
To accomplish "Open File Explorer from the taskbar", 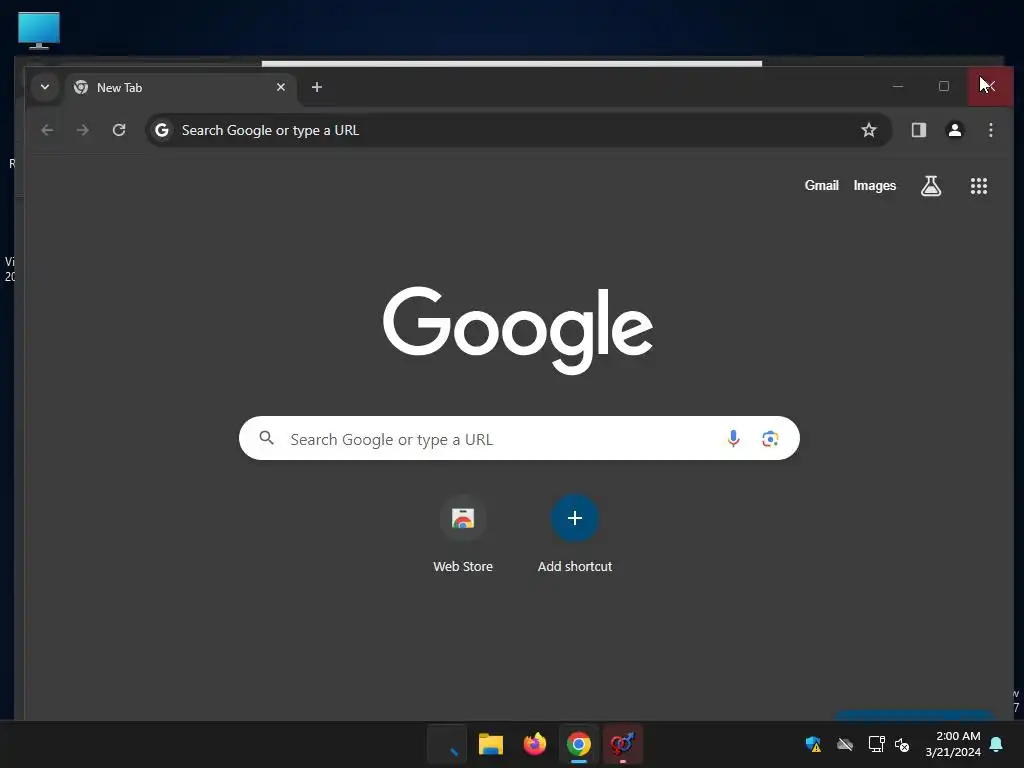I will point(490,744).
